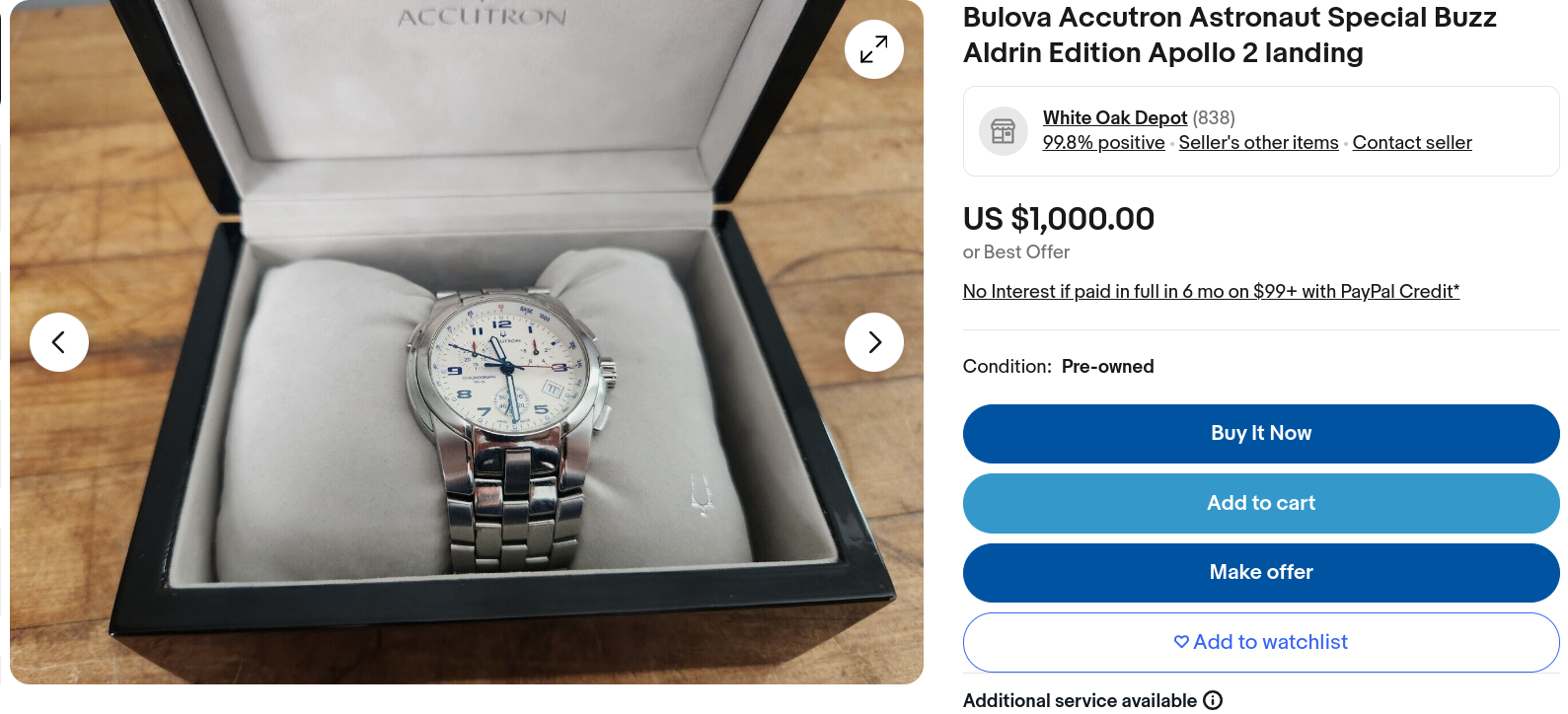The height and width of the screenshot is (714, 1568).
Task: Go to the previous listing photo
Action: point(59,342)
